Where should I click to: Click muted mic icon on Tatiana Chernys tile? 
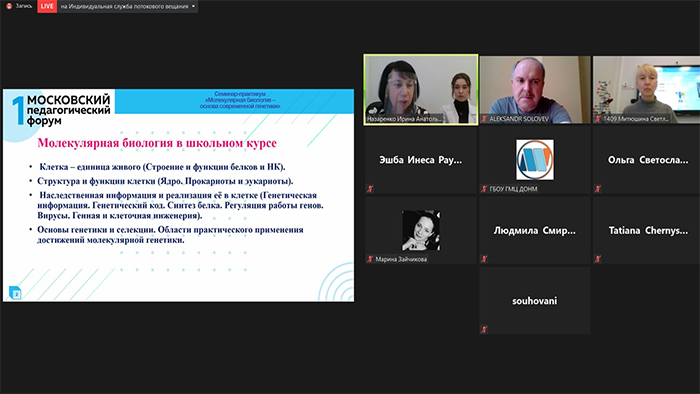(x=598, y=259)
